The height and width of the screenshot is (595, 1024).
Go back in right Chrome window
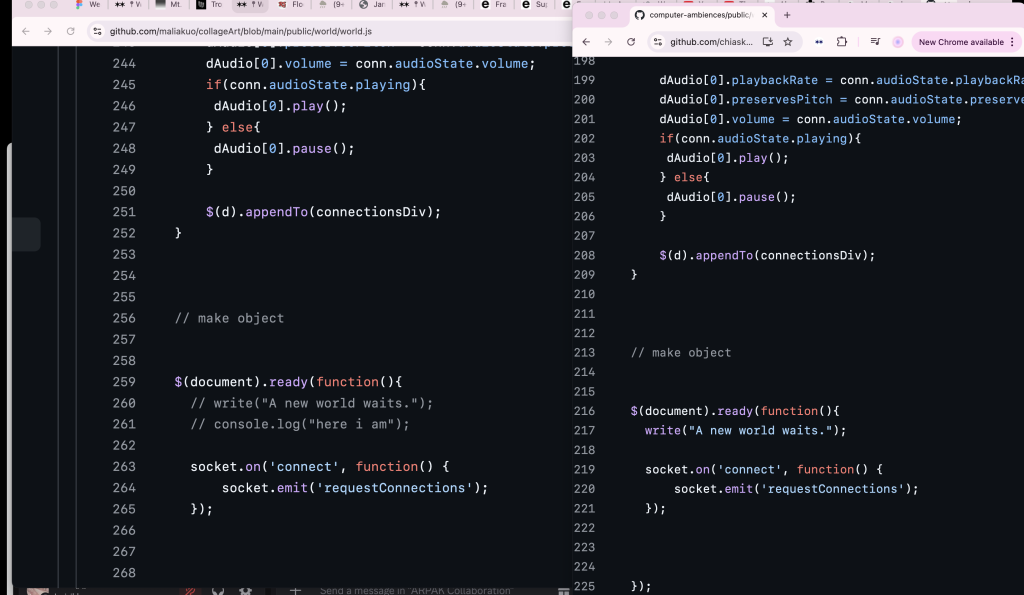tap(586, 42)
